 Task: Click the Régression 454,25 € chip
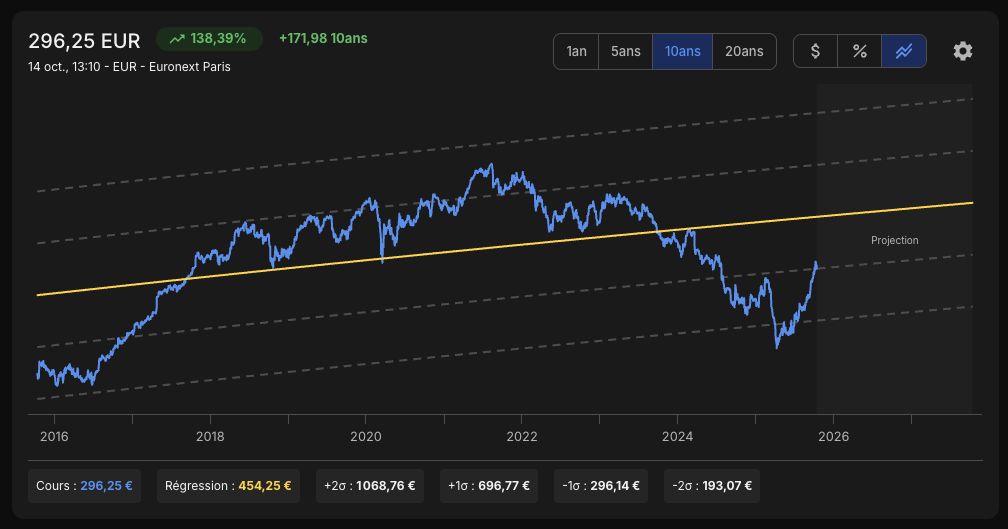pos(228,486)
